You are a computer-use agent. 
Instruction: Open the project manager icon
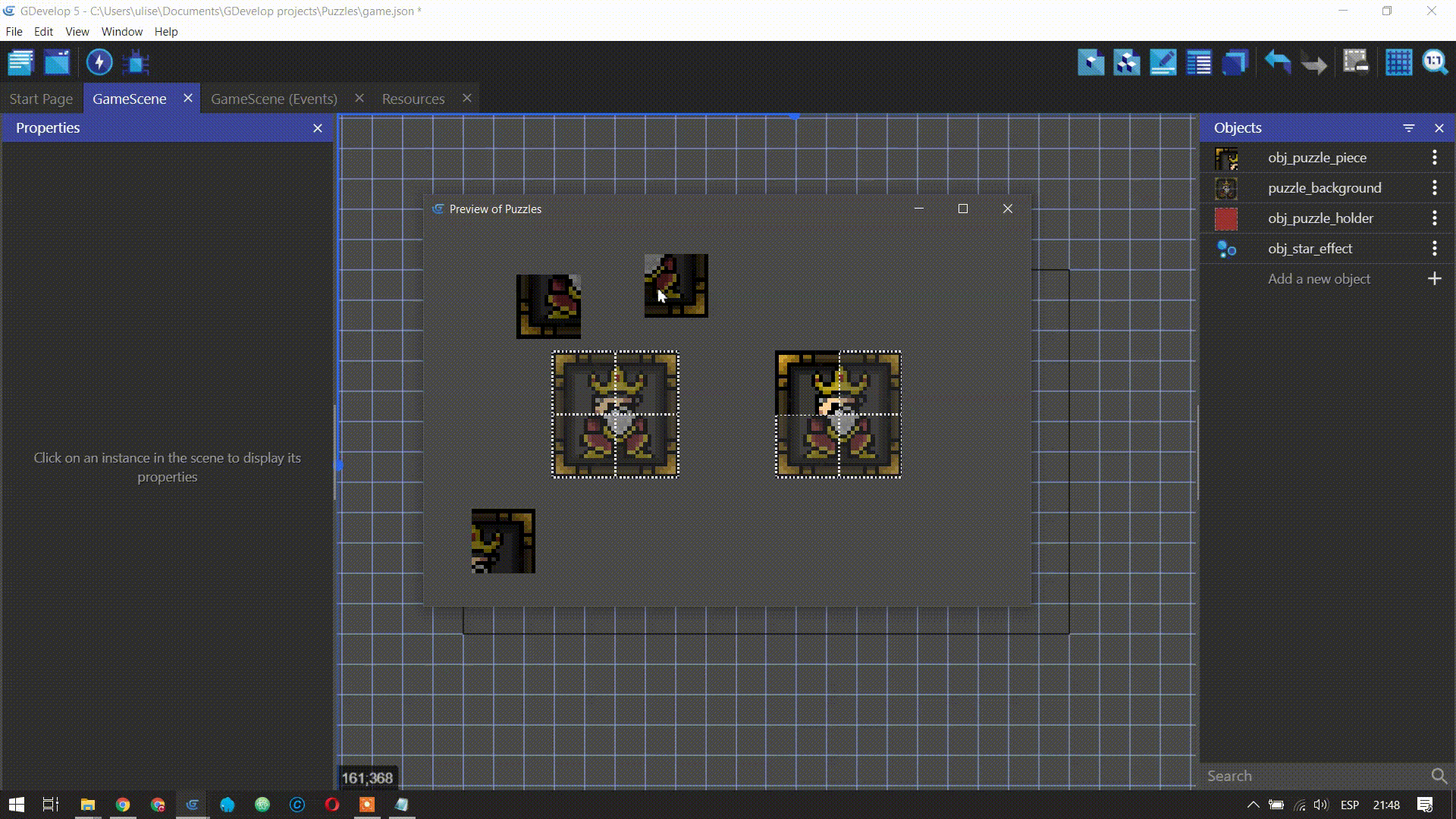[20, 62]
